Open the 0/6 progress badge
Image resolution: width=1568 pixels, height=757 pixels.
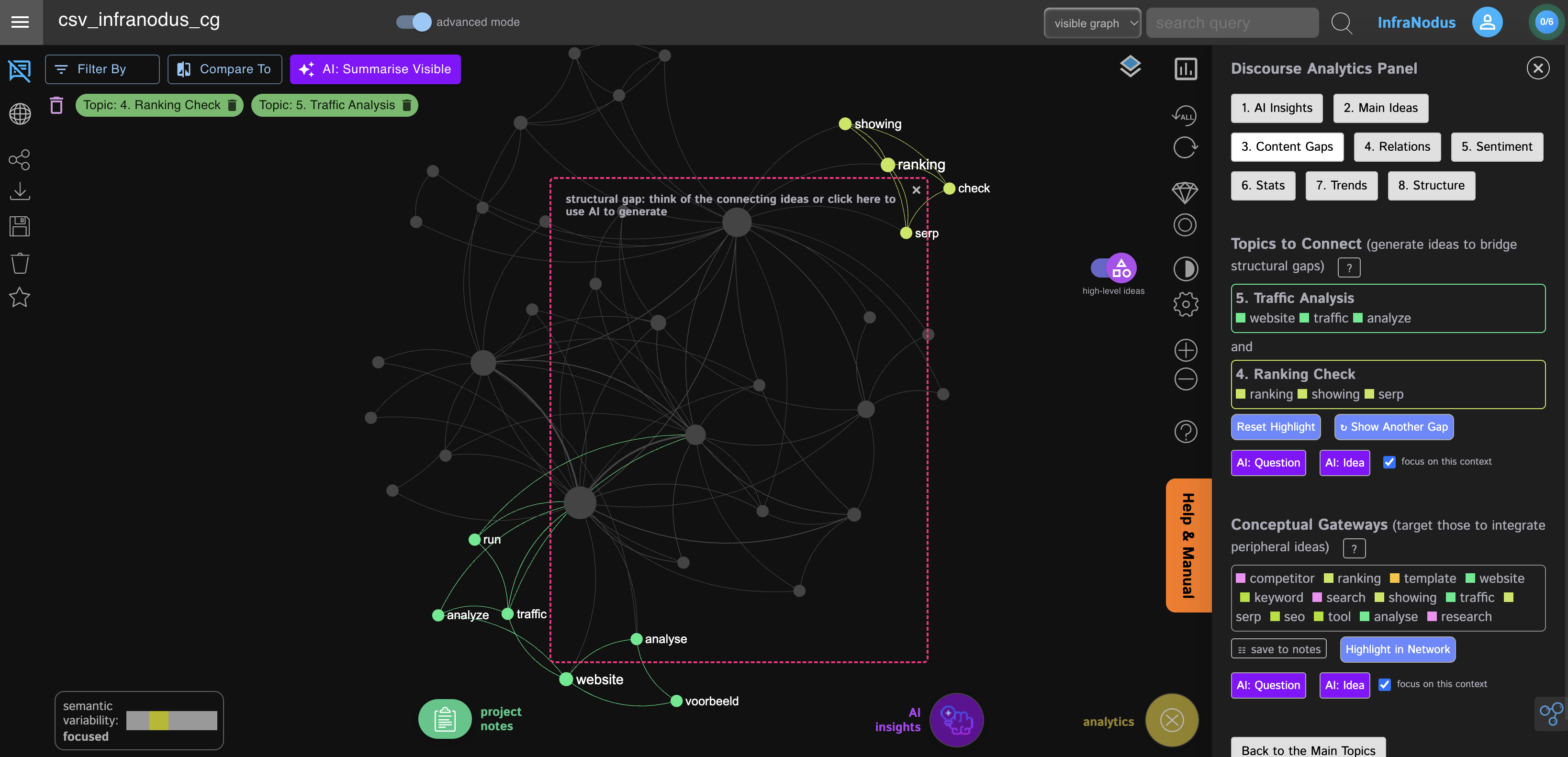(x=1546, y=22)
